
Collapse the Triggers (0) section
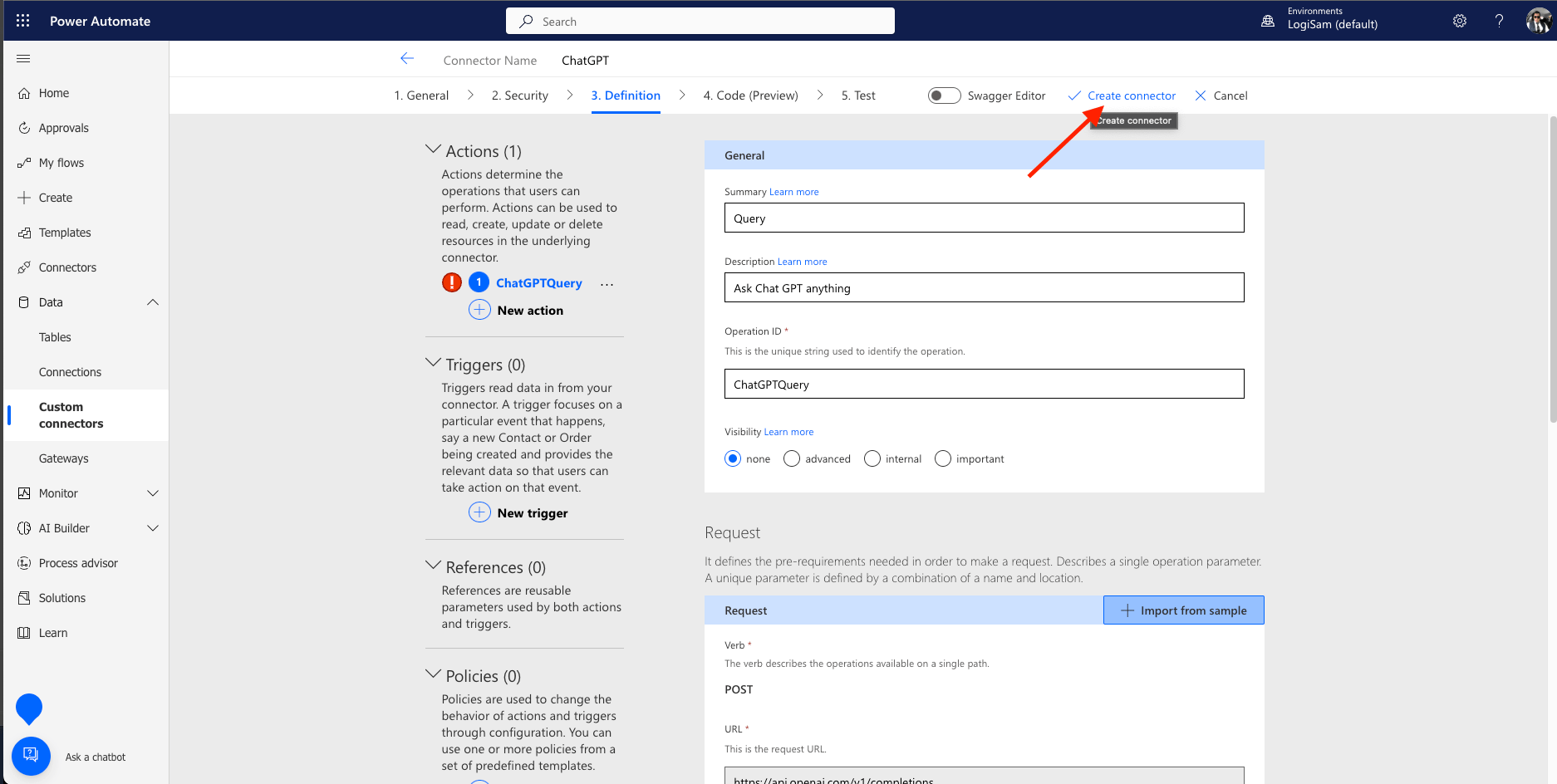pos(433,363)
